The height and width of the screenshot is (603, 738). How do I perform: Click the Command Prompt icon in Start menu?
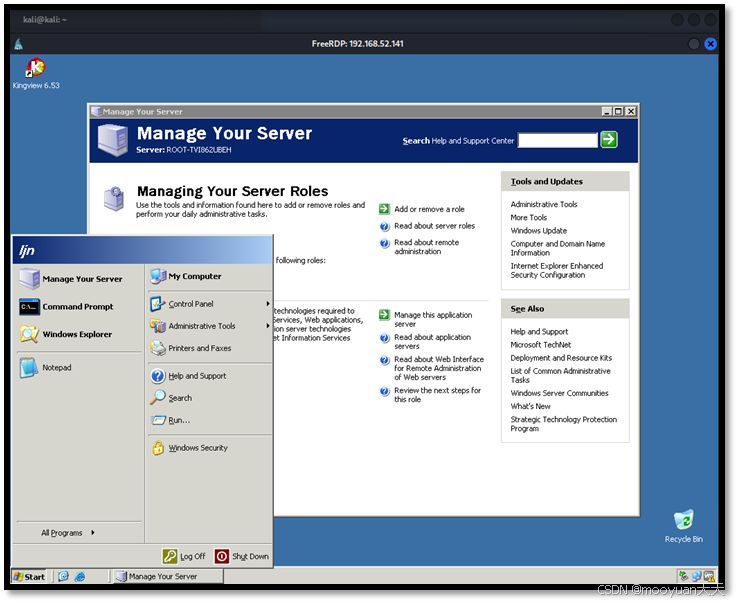pos(29,306)
